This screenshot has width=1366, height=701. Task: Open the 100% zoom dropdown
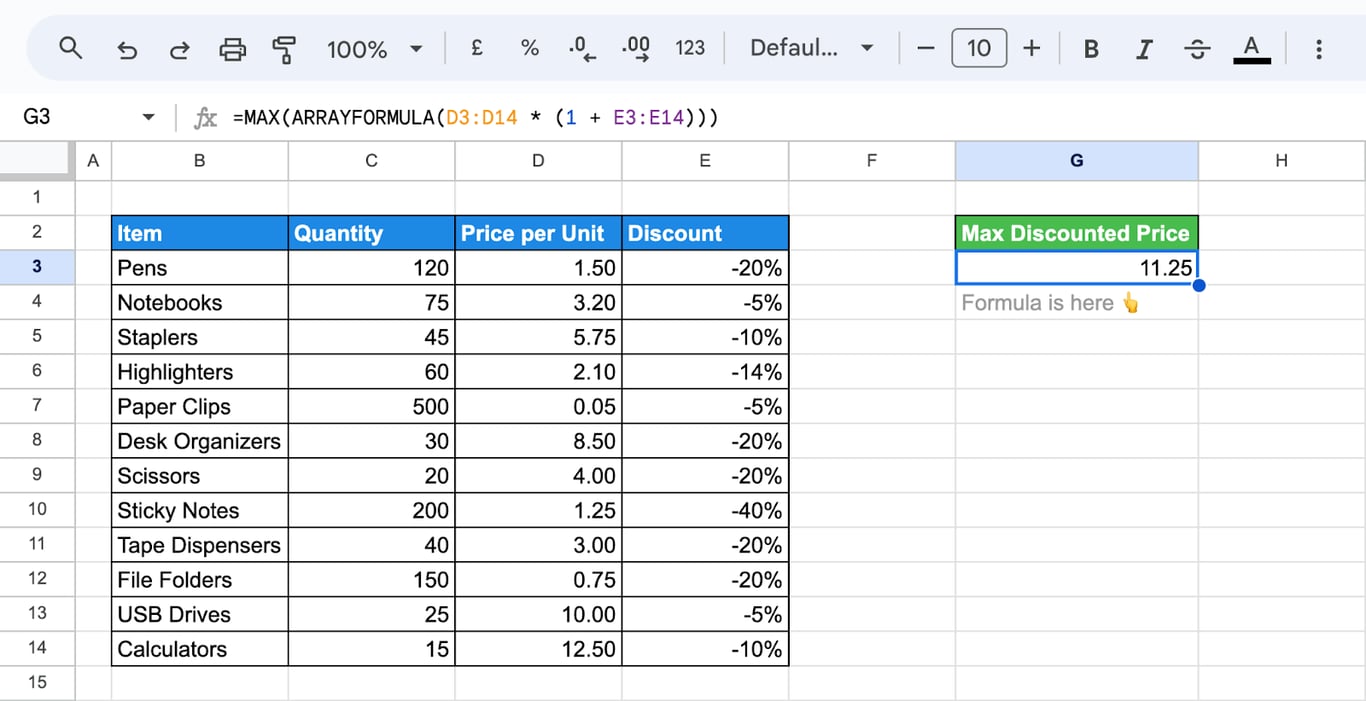coord(374,48)
